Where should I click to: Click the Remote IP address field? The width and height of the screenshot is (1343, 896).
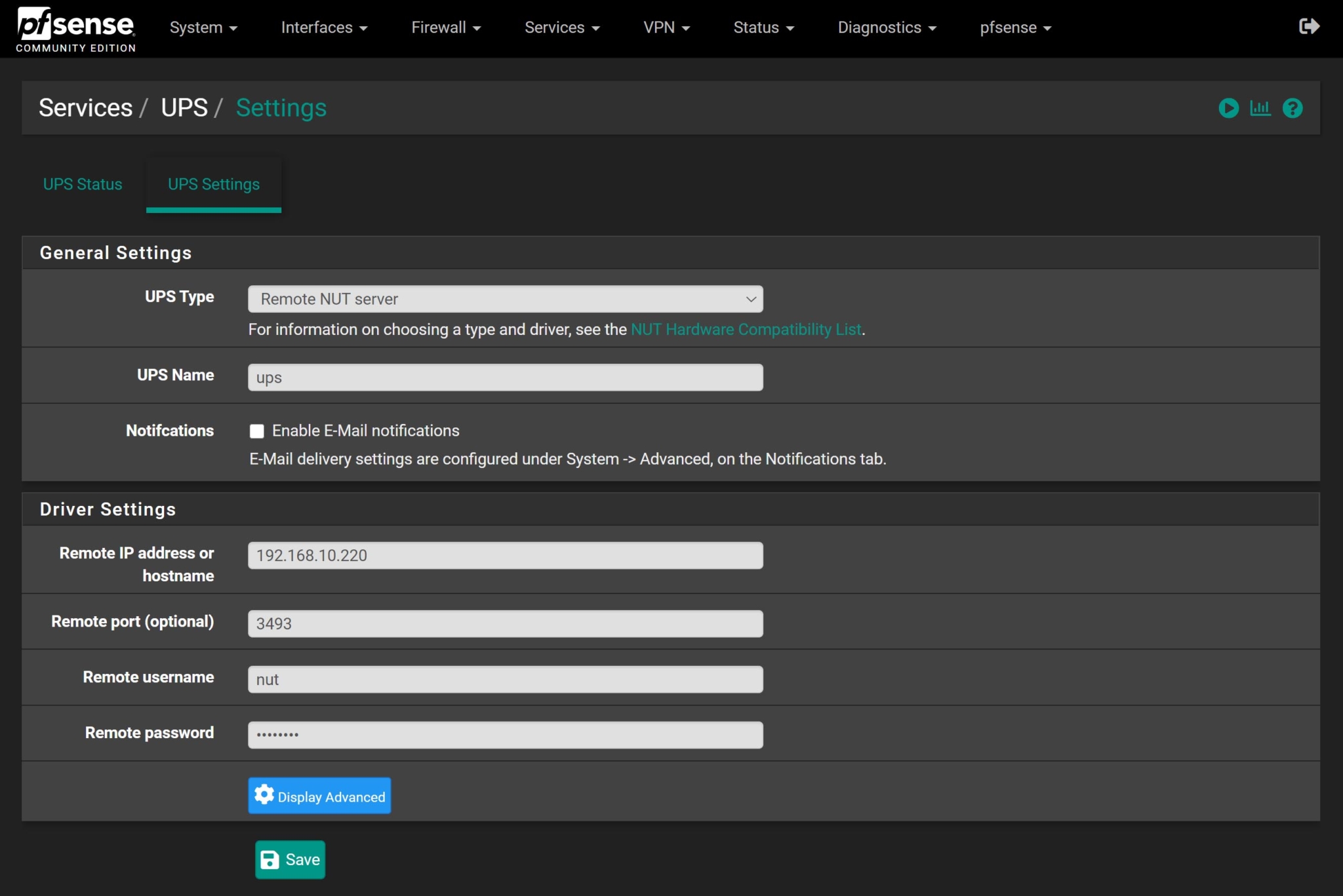pyautogui.click(x=504, y=555)
